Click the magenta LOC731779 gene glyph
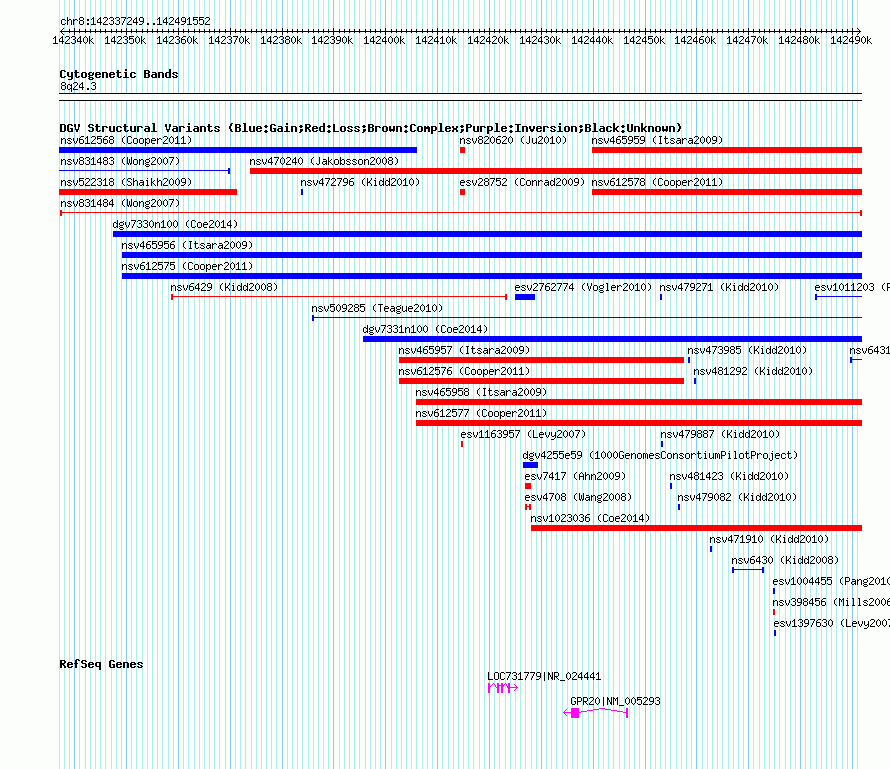The height and width of the screenshot is (769, 890). [503, 688]
